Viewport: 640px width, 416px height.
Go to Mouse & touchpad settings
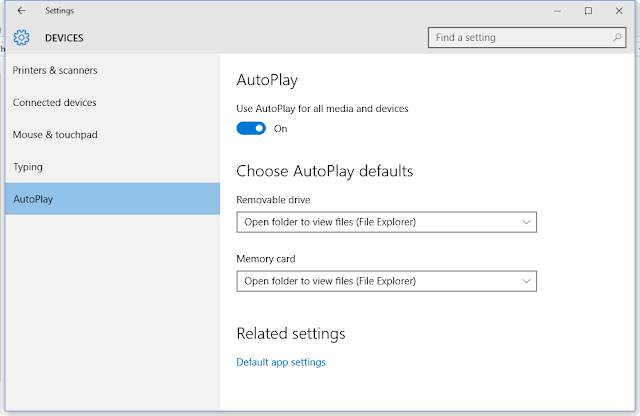[55, 134]
